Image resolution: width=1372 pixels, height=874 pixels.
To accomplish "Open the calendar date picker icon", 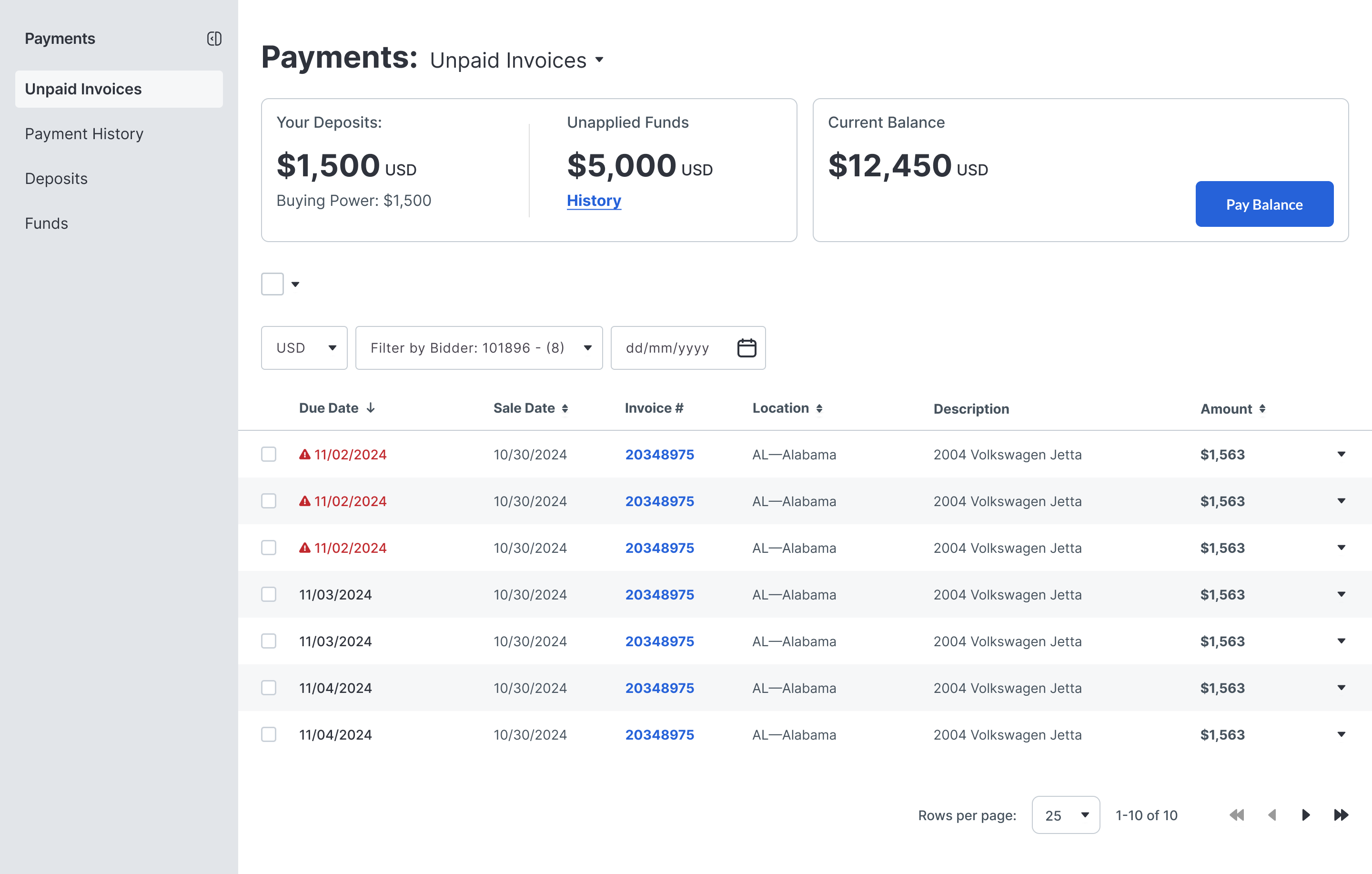I will click(x=747, y=348).
